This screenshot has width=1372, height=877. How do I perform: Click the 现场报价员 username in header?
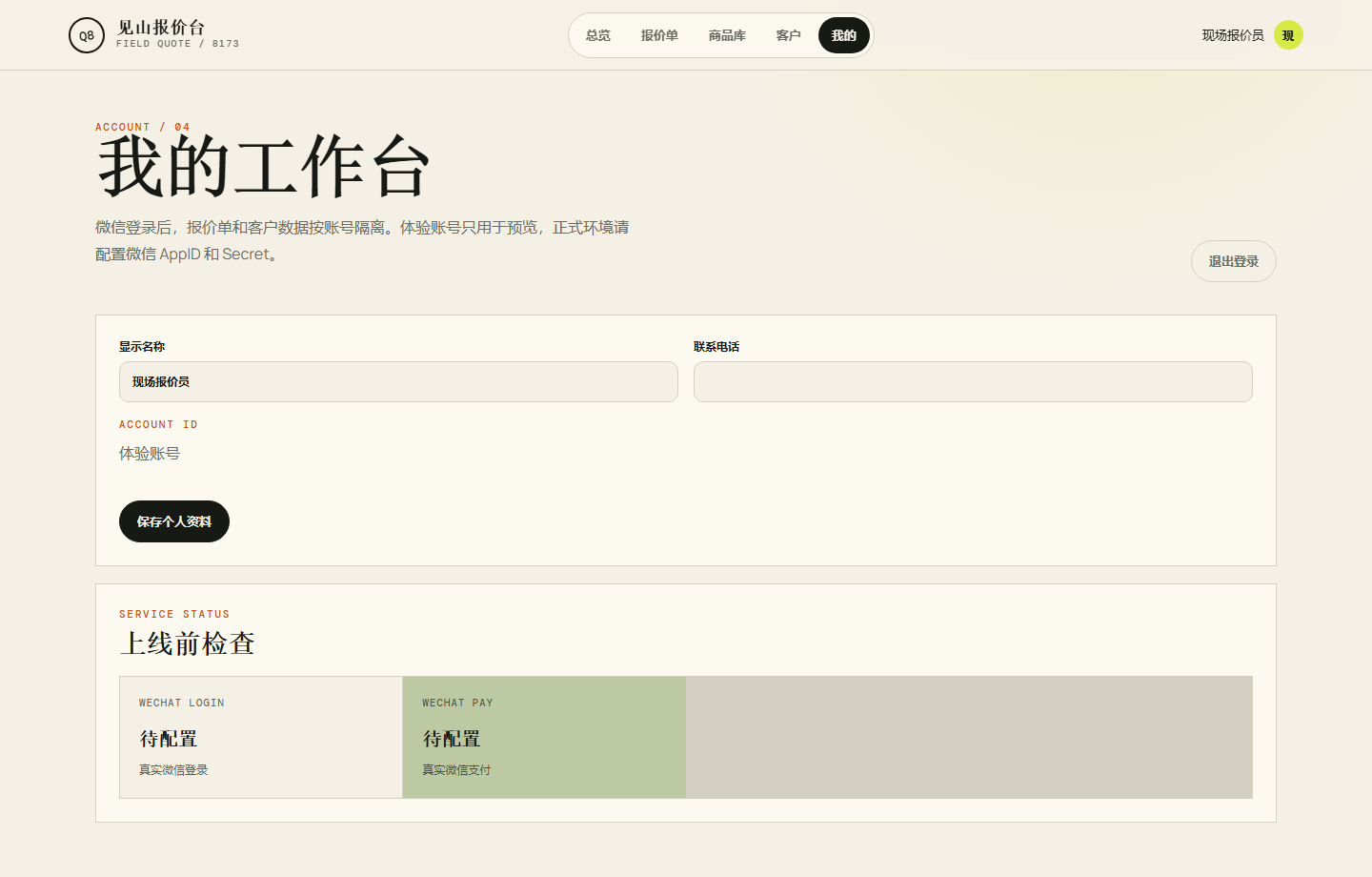click(x=1233, y=35)
